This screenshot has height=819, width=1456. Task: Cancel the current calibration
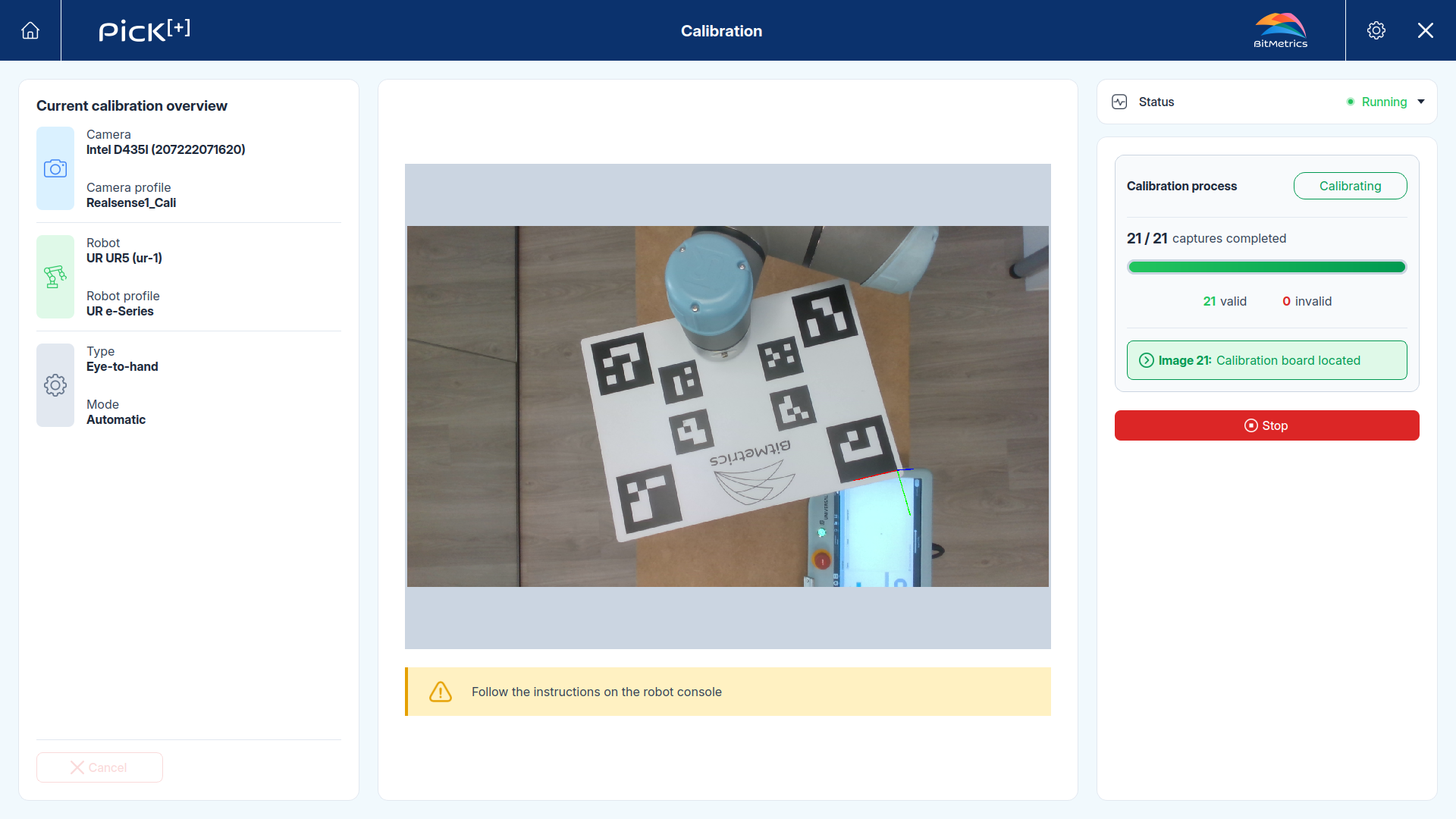[x=99, y=767]
